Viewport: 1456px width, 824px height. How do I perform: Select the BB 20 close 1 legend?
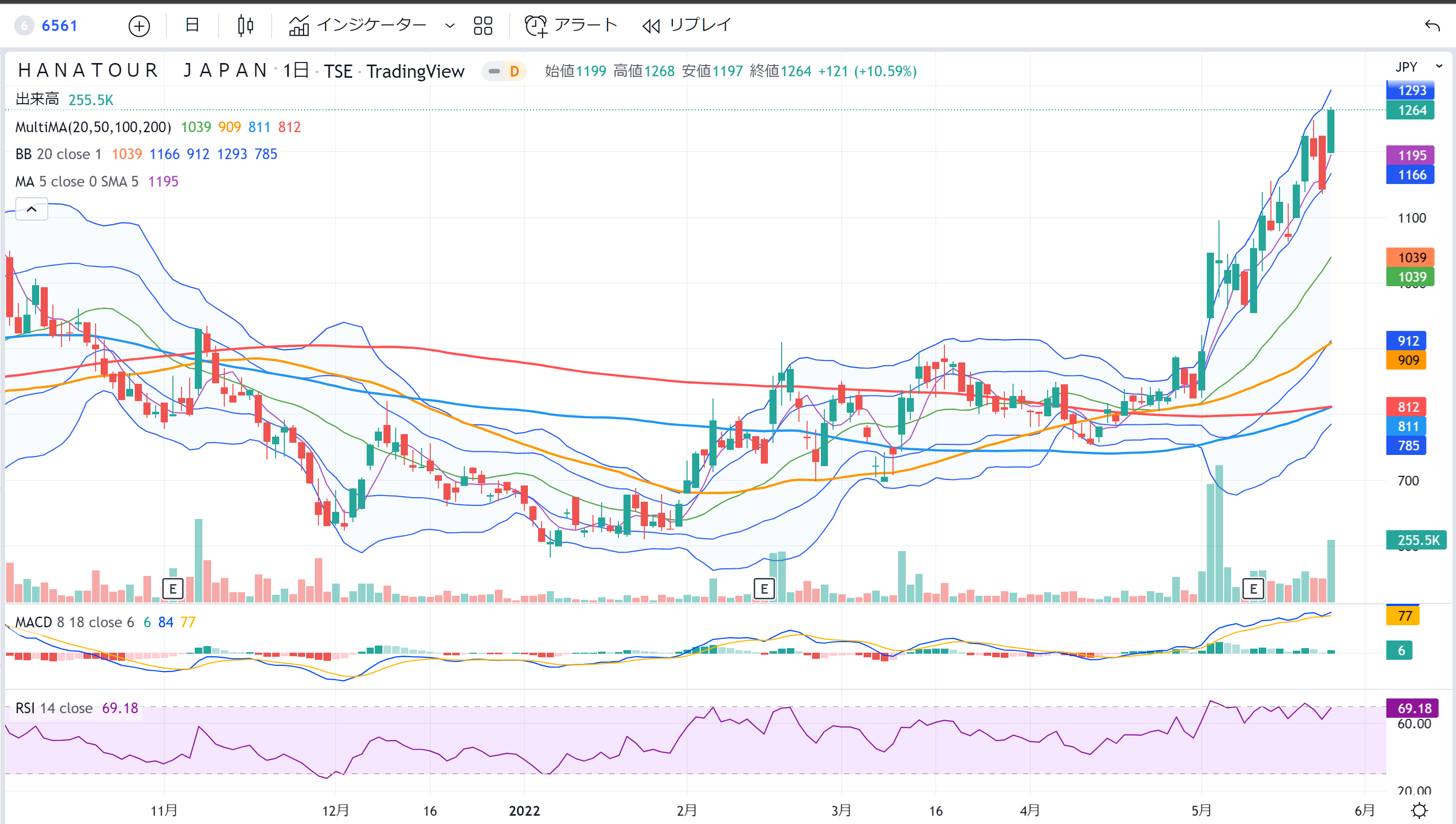point(58,154)
